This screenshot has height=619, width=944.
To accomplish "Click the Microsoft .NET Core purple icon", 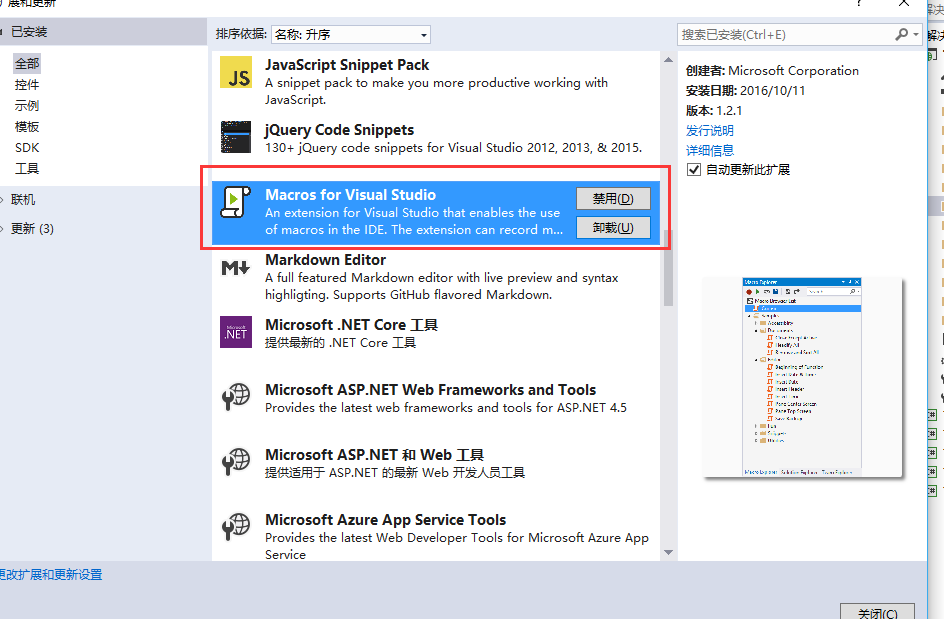I will point(236,332).
